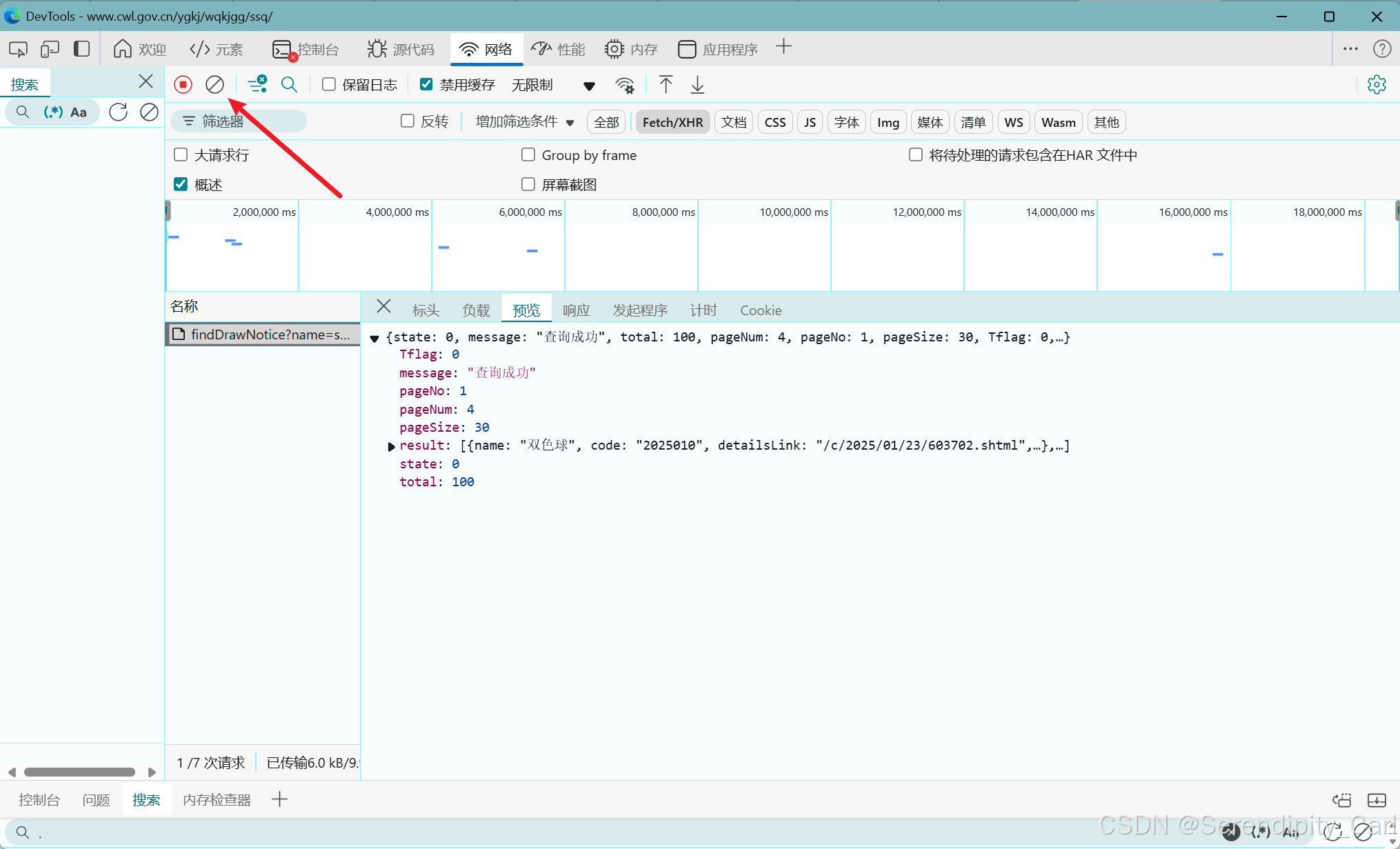Uncheck the 禁用缓存 checkbox
Image resolution: width=1400 pixels, height=849 pixels.
point(426,84)
